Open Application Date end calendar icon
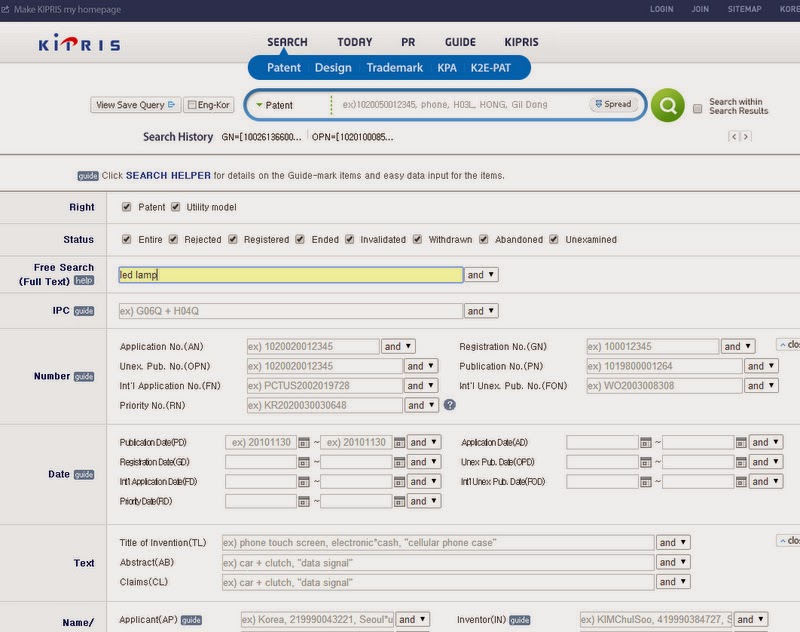 pyautogui.click(x=741, y=442)
